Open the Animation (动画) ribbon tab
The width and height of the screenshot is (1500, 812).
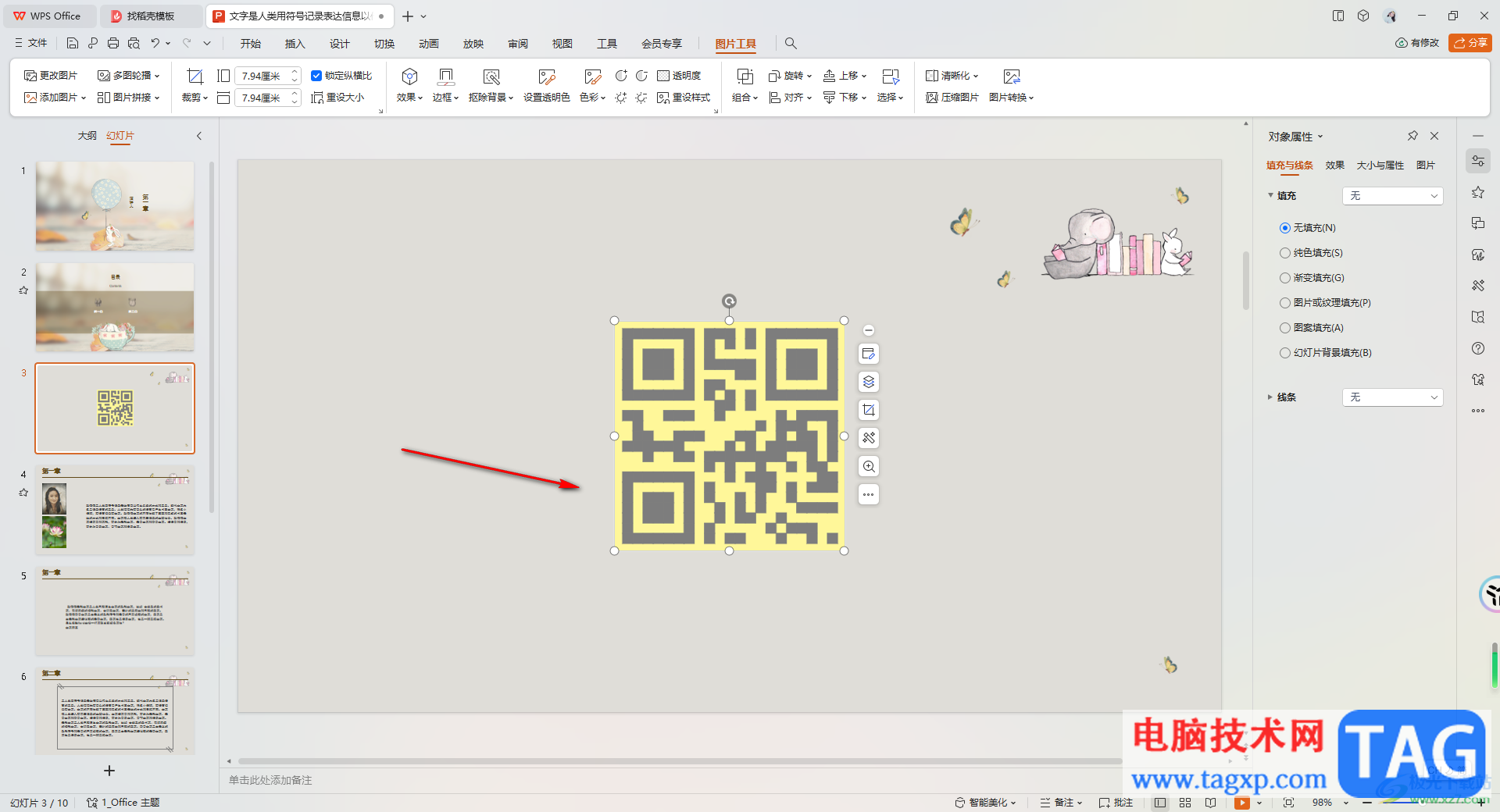(x=428, y=44)
